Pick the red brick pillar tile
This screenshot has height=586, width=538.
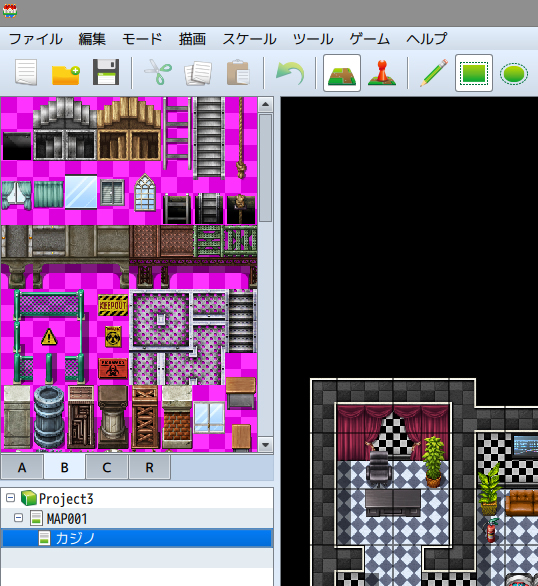177,417
